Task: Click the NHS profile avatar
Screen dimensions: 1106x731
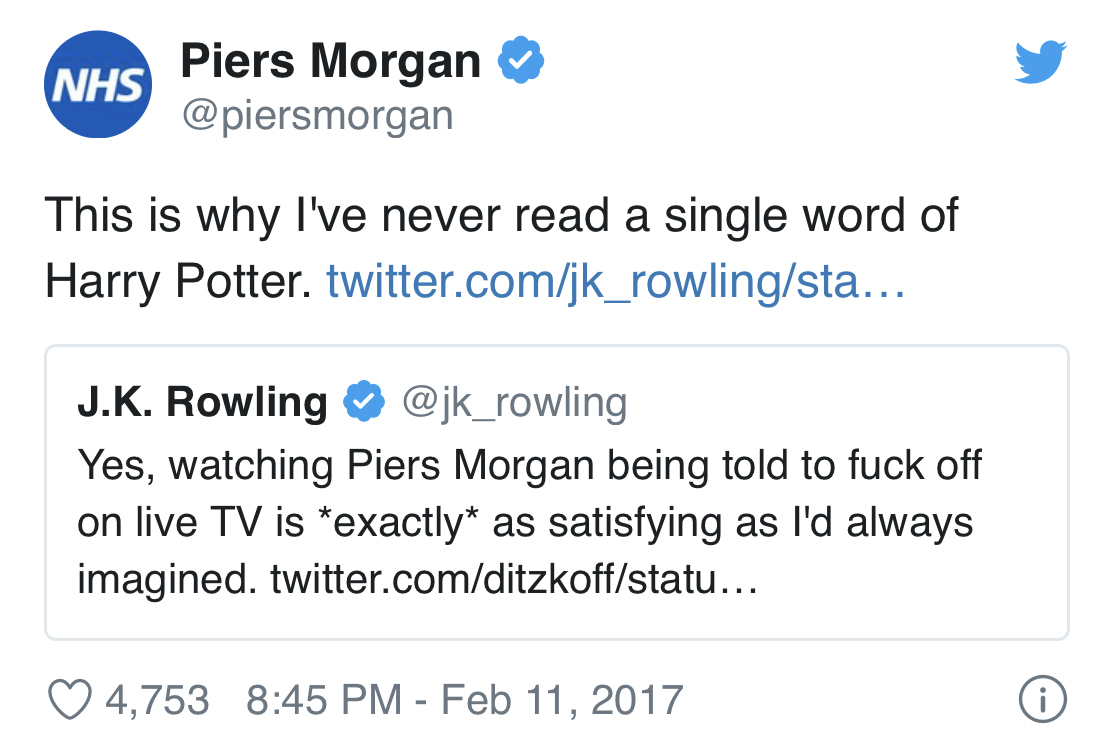Action: [98, 85]
